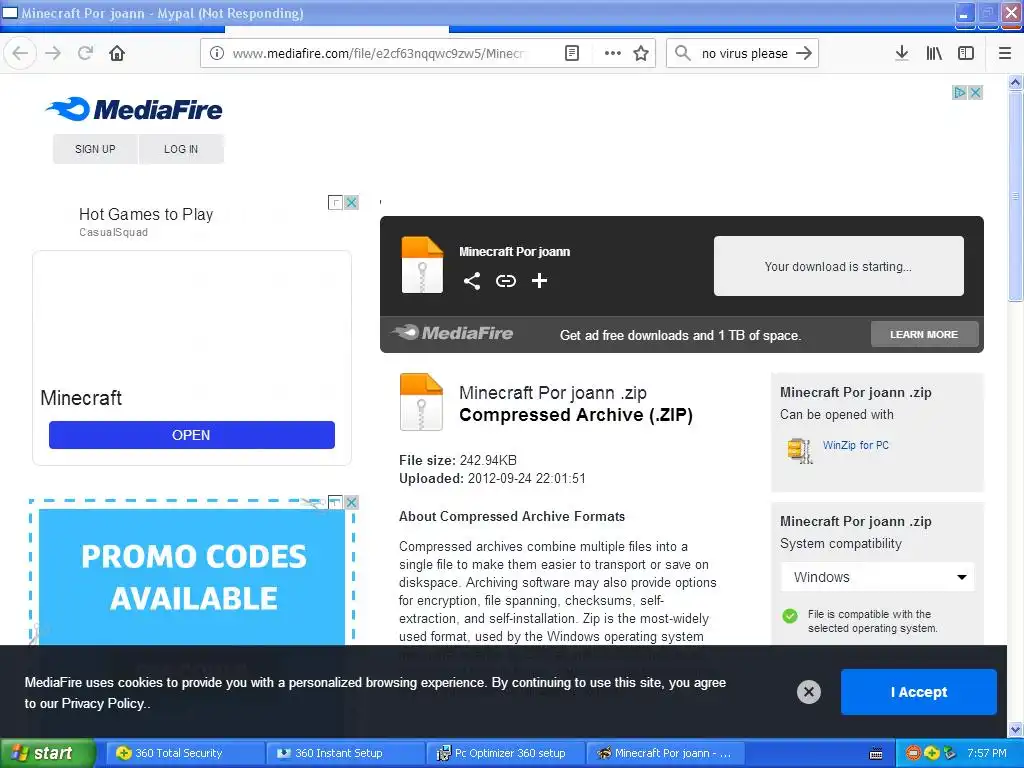Click the WinZip icon in sidebar
Viewport: 1024px width, 768px height.
pyautogui.click(x=799, y=450)
